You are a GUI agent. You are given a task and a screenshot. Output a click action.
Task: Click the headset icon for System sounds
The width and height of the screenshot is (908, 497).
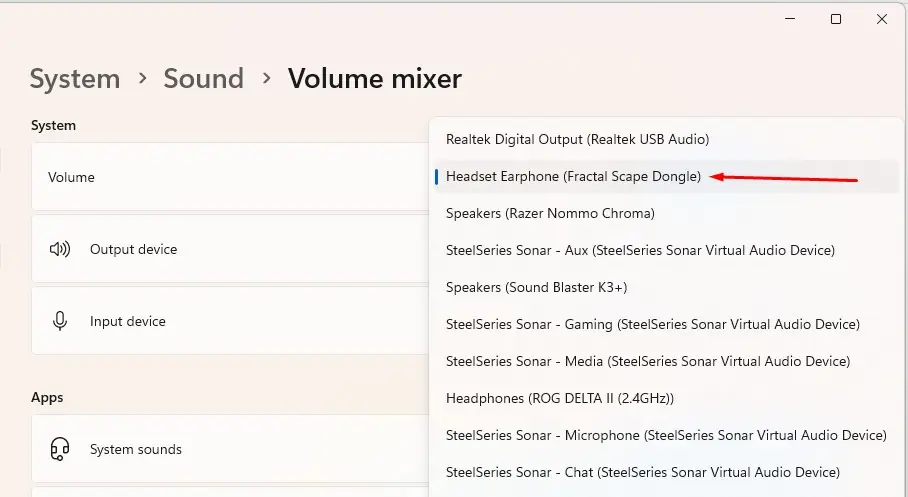tap(60, 449)
